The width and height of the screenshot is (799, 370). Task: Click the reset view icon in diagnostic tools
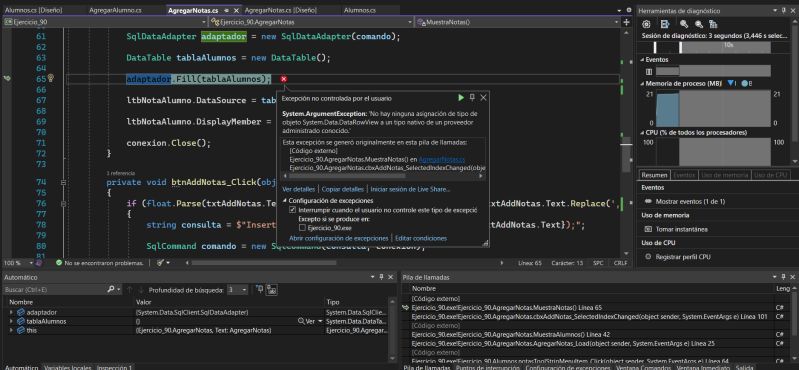coord(713,24)
